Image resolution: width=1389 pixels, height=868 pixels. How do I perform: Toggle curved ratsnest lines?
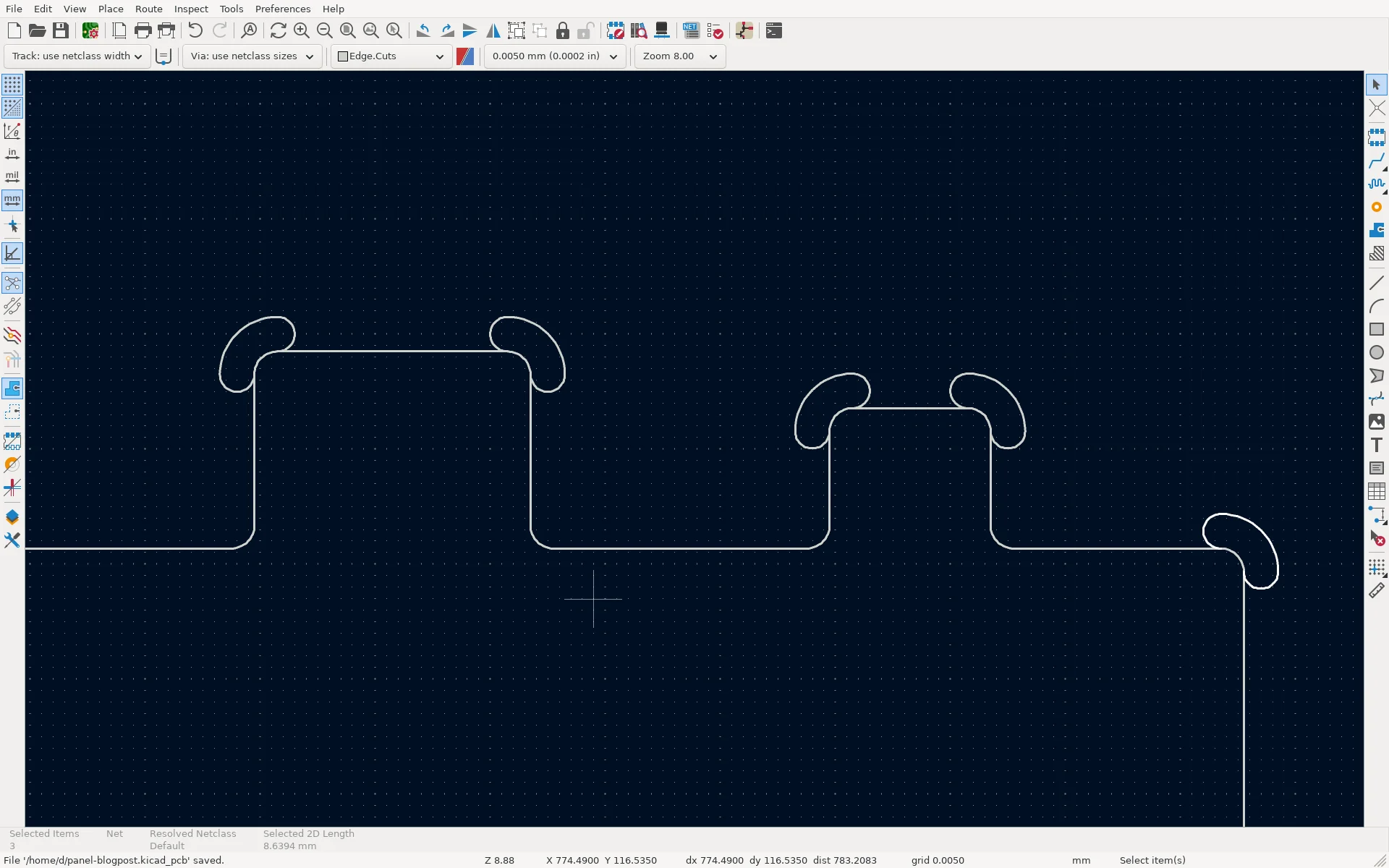pos(12,306)
